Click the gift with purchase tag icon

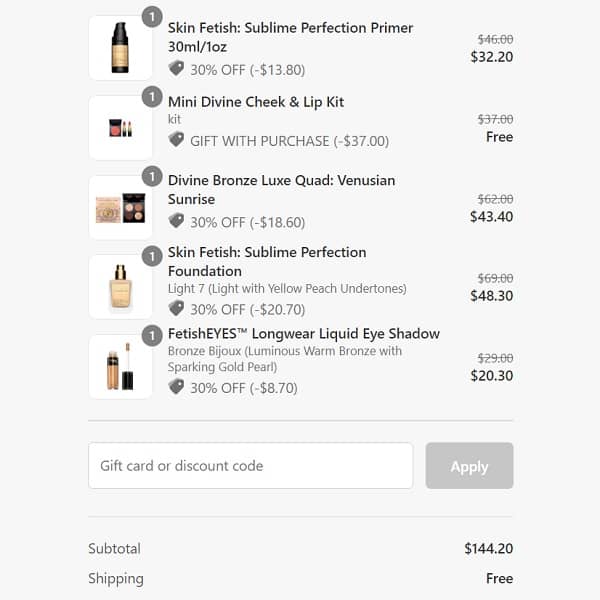point(177,140)
